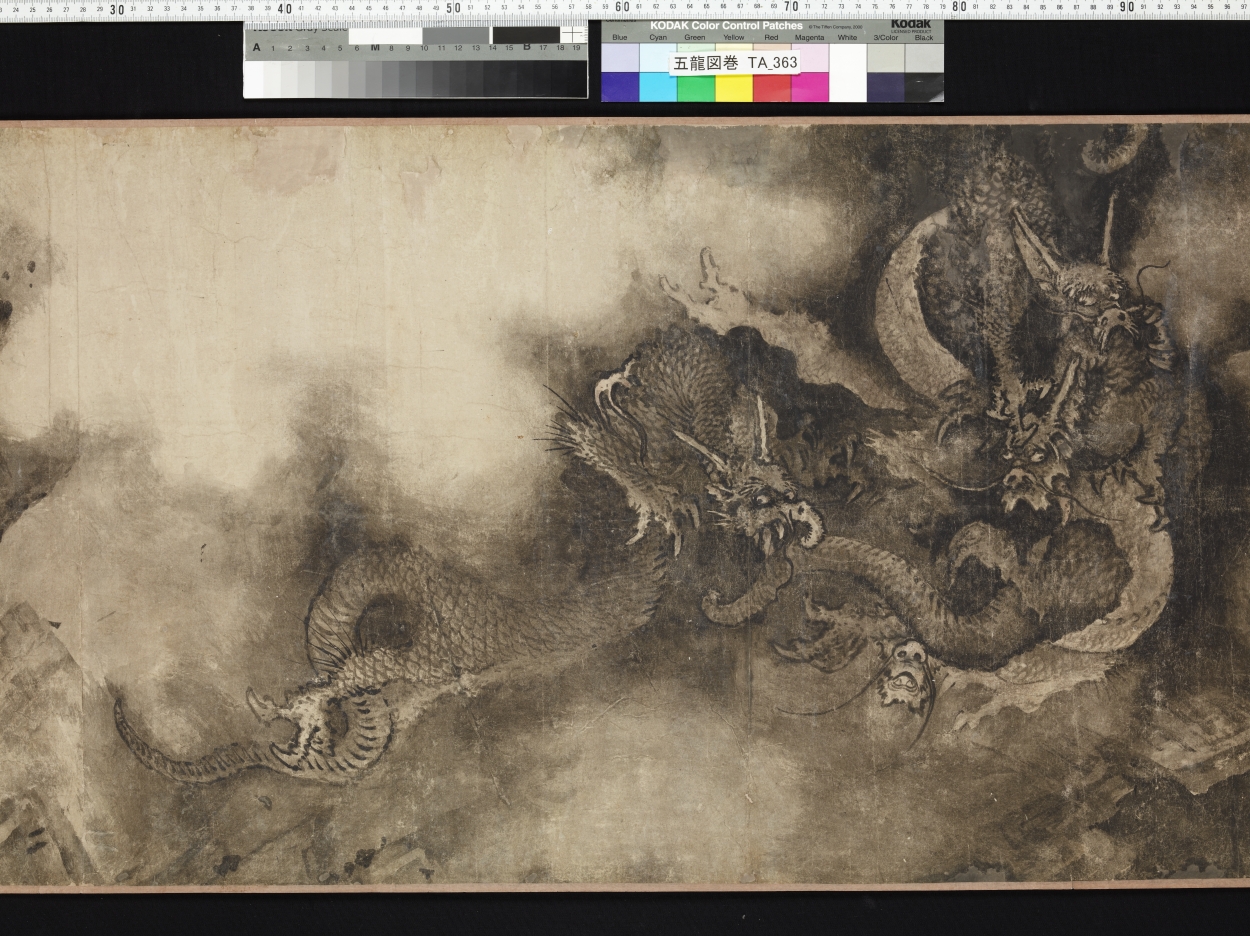The width and height of the screenshot is (1250, 936).
Task: Click the saturated cyan color patch
Action: [658, 87]
